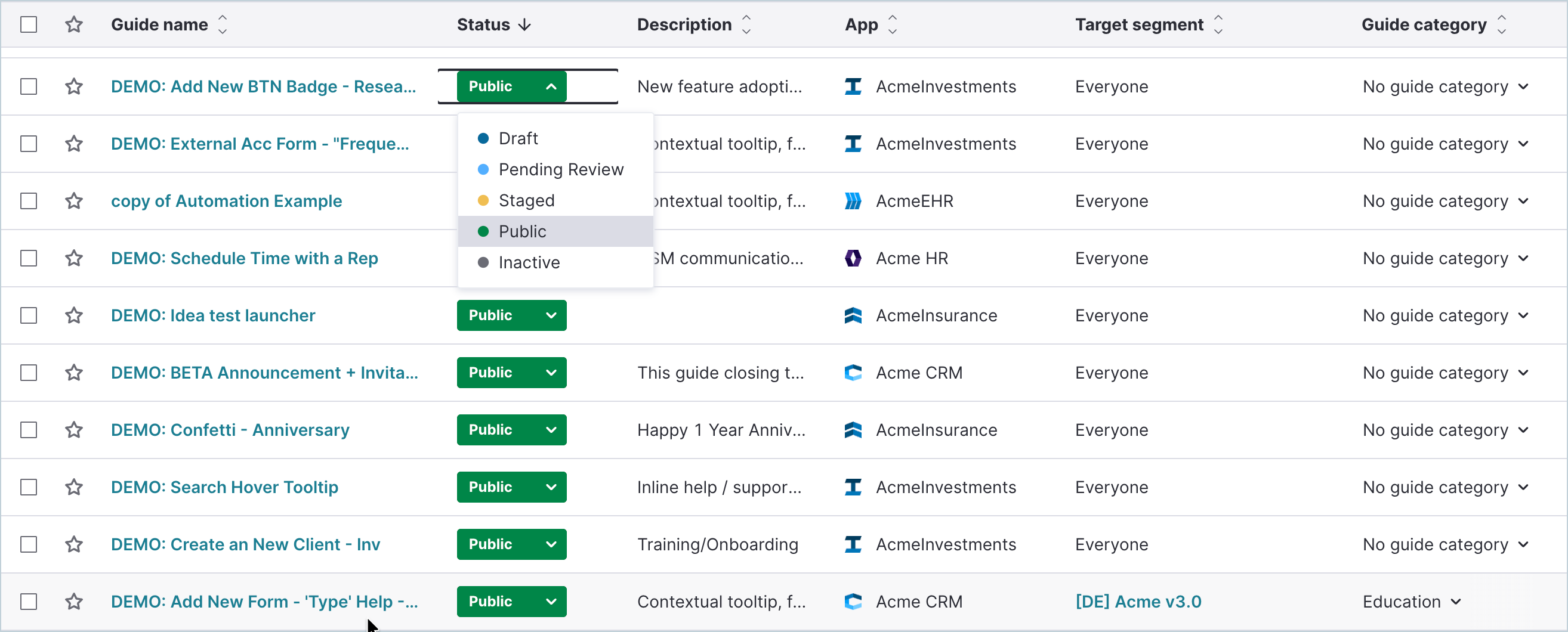Image resolution: width=1568 pixels, height=632 pixels.
Task: Toggle the Status descending sort arrow
Action: point(524,24)
